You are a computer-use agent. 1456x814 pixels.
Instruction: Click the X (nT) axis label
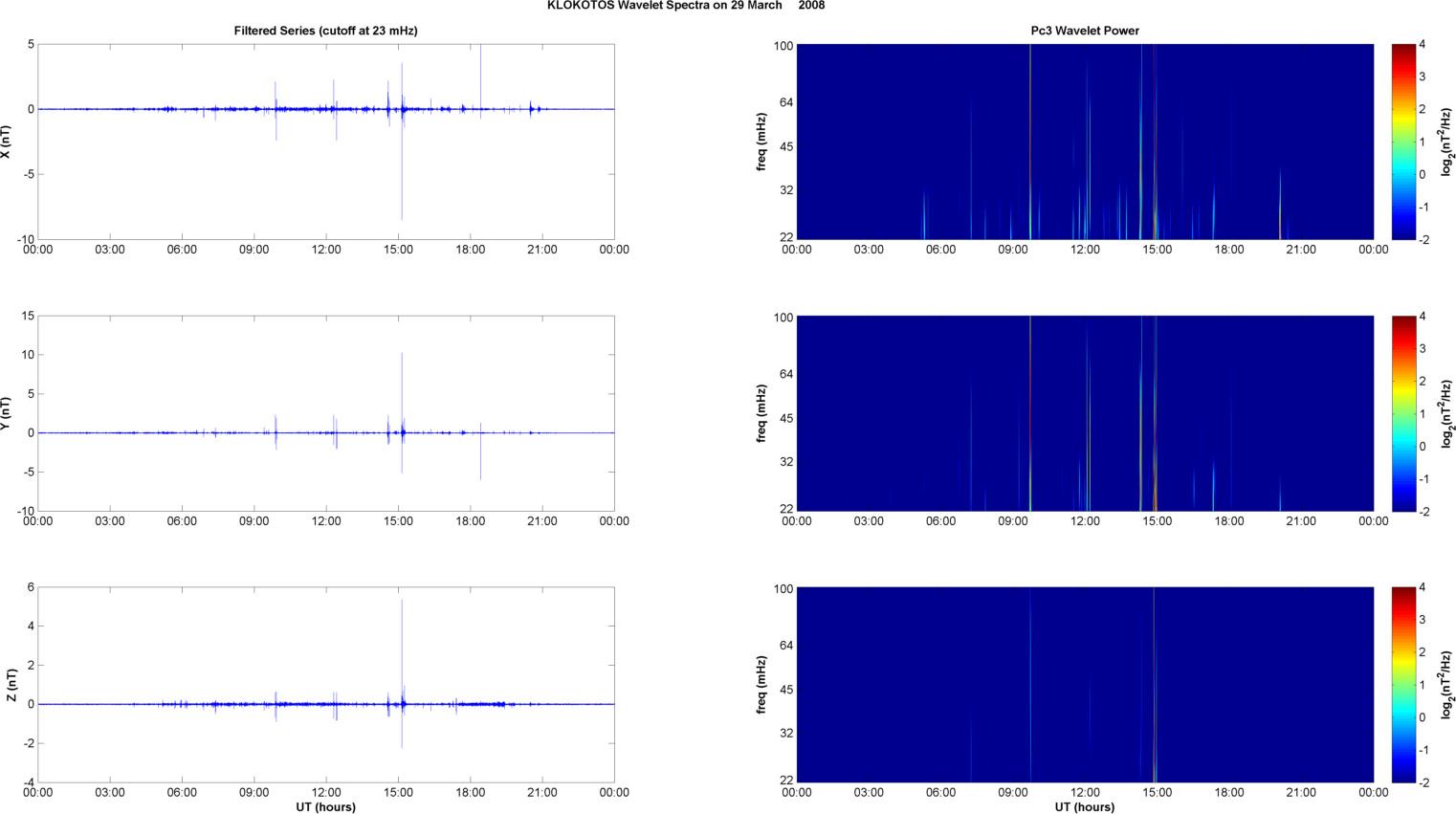pos(7,142)
